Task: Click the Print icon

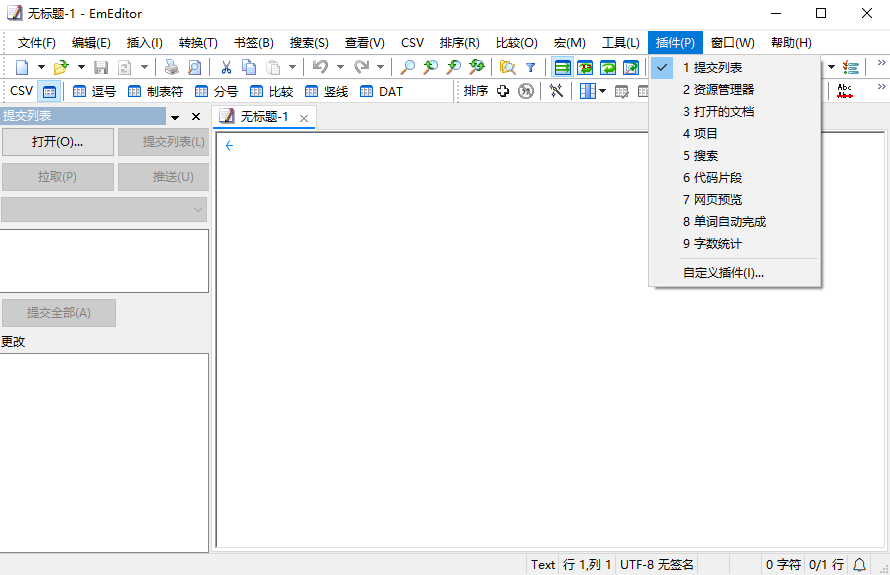Action: point(171,68)
